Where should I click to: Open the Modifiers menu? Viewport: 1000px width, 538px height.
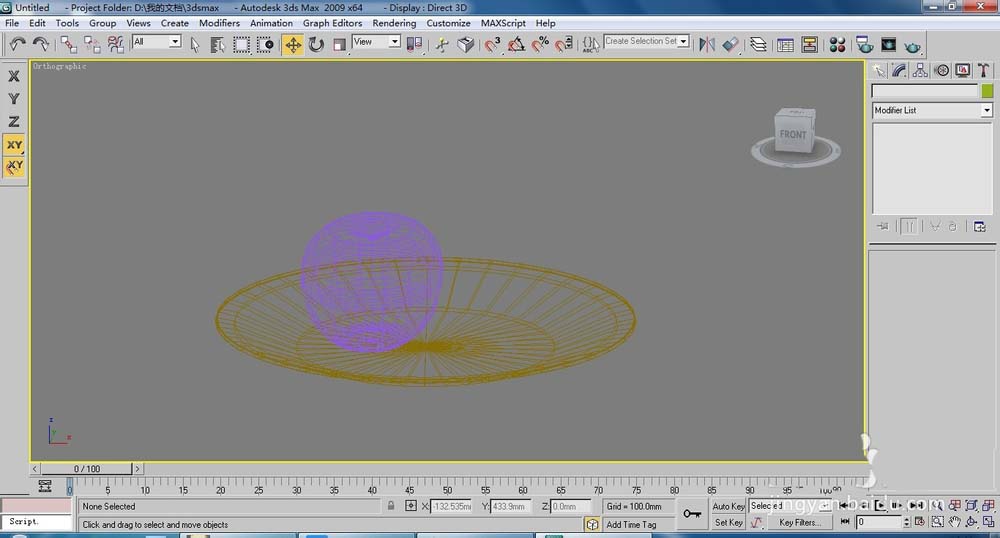(x=219, y=23)
